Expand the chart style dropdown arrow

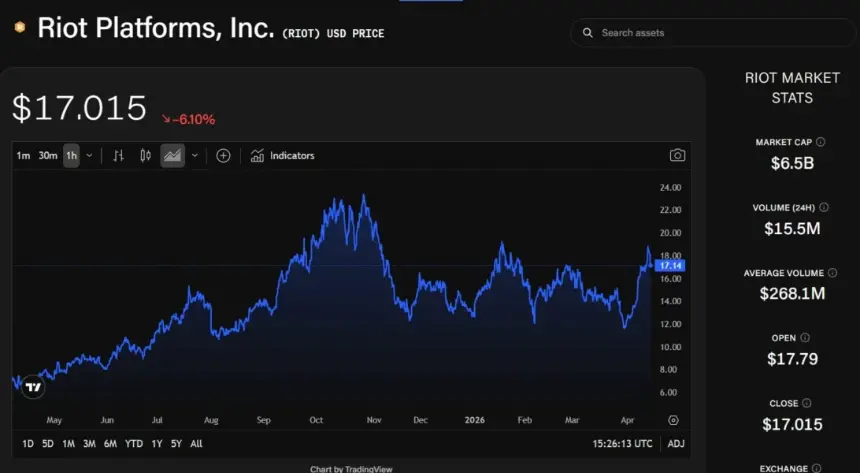tap(194, 156)
